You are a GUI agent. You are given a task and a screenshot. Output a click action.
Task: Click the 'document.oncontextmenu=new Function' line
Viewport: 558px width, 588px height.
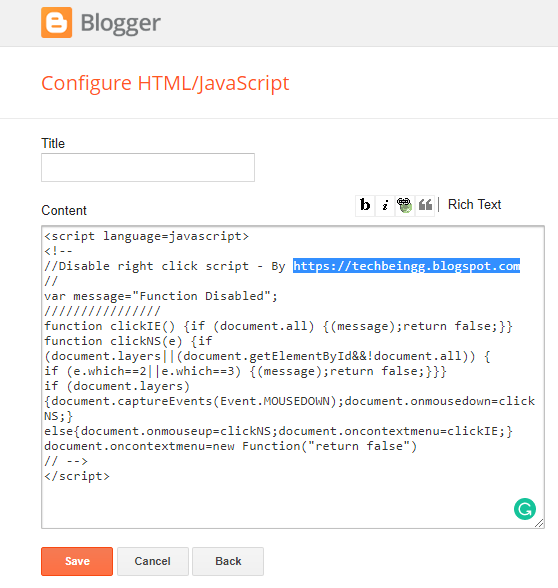(231, 446)
